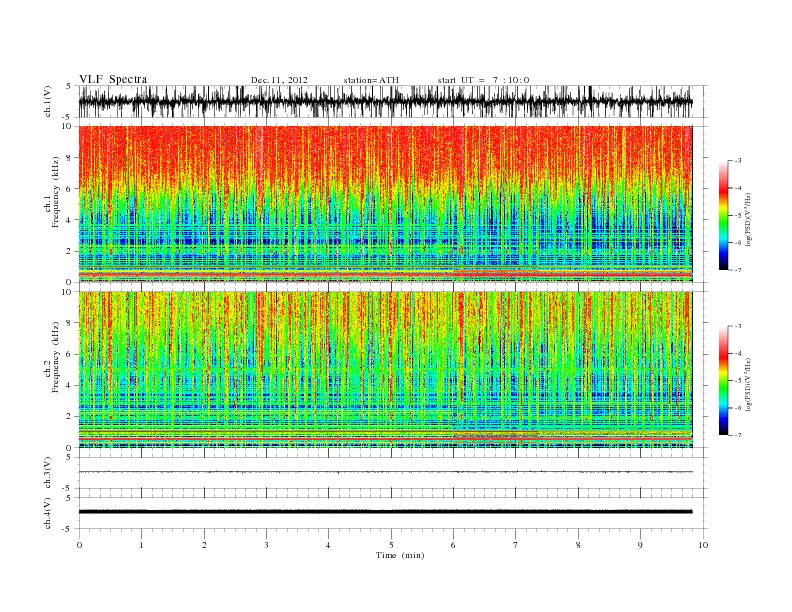This screenshot has height=612, width=792.
Task: Click the "-7" tick on the ch.1 colorbar
Action: (x=738, y=270)
